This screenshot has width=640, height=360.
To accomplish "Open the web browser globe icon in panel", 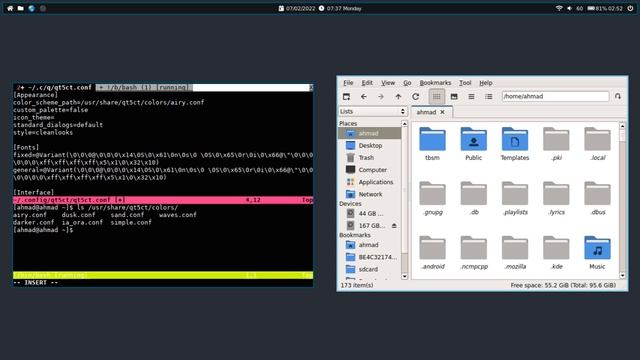I will [31, 8].
